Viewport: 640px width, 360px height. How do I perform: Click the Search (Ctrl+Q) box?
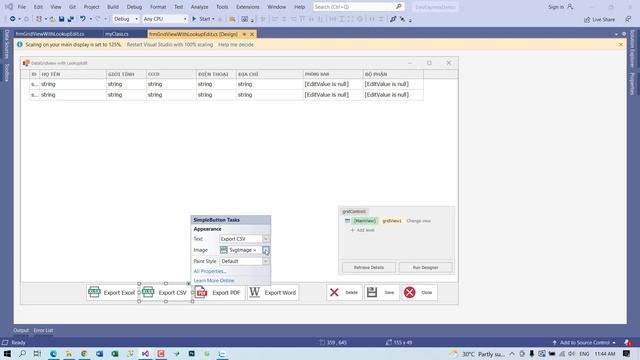(x=358, y=7)
